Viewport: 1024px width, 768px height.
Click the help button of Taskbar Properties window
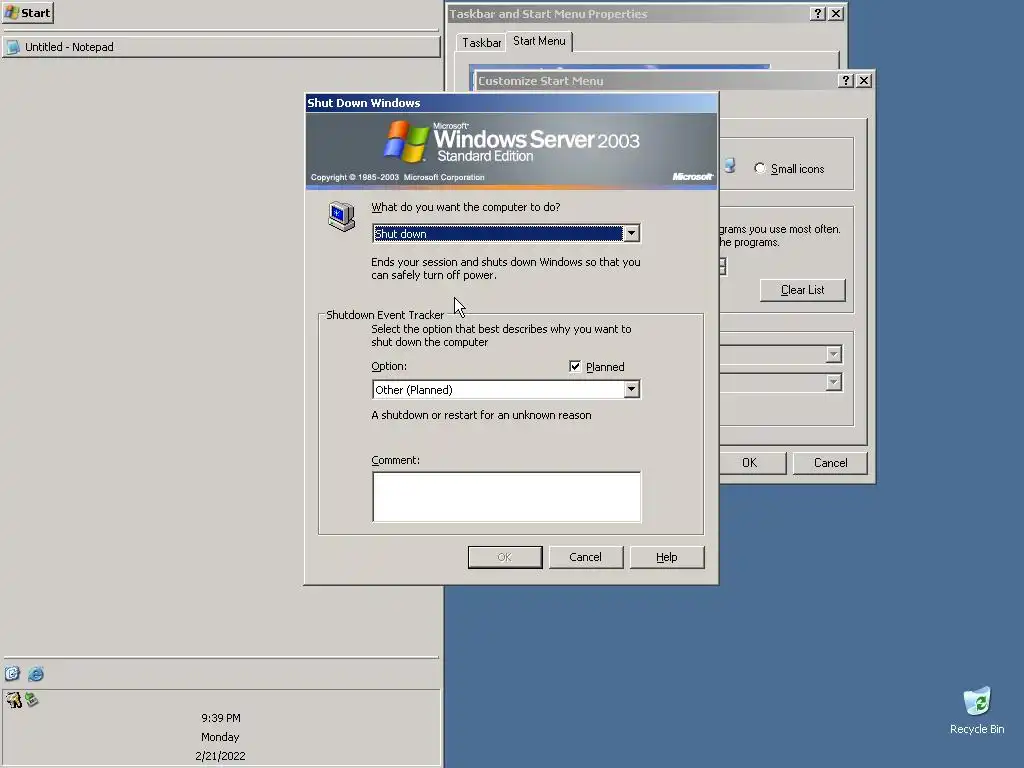[818, 14]
